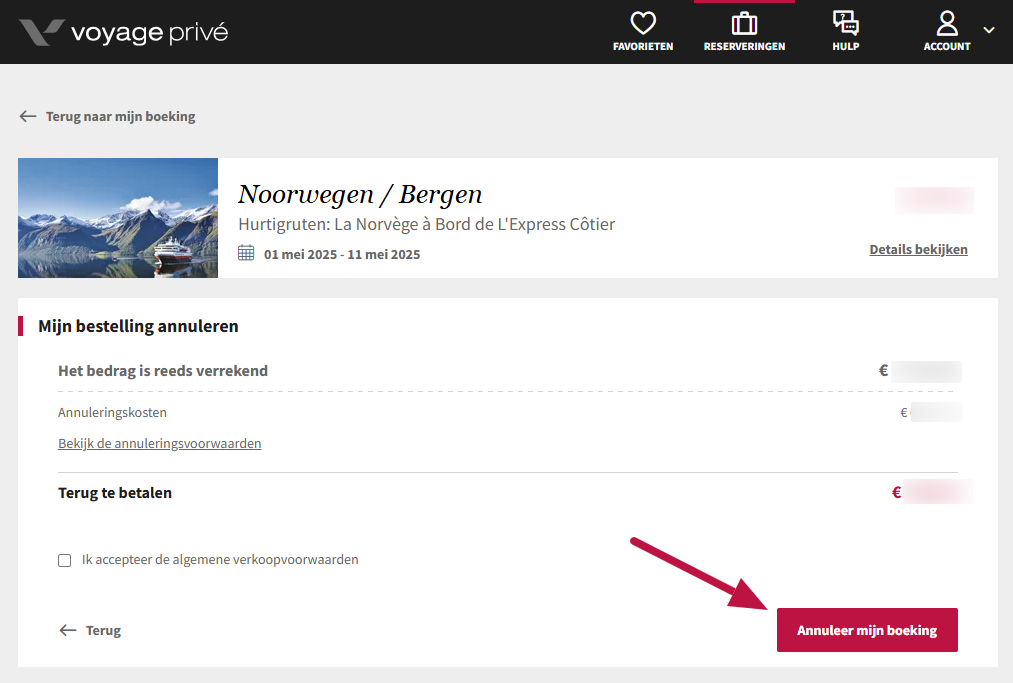Open Favorieten via the heart icon
This screenshot has width=1013, height=683.
point(643,23)
